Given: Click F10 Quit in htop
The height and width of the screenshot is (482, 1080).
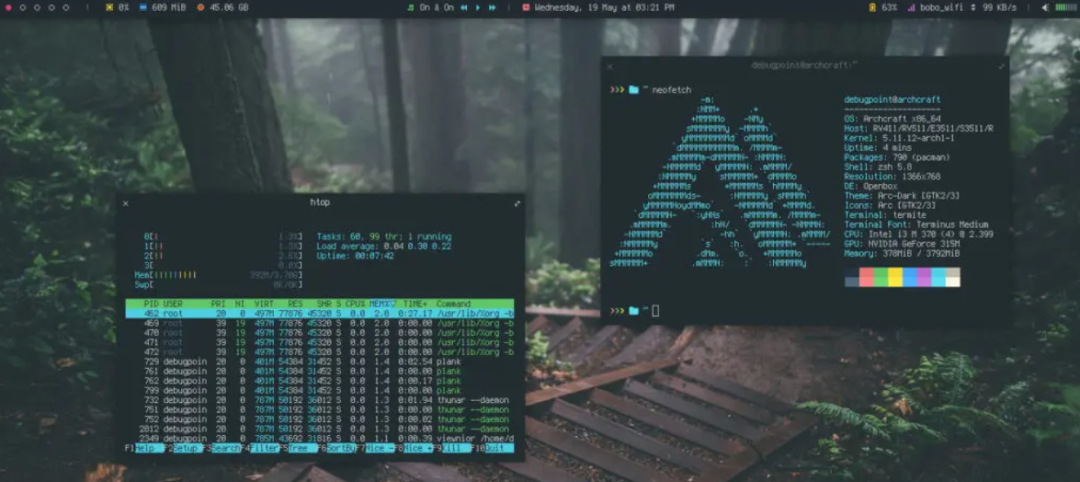Looking at the screenshot, I should pos(492,448).
